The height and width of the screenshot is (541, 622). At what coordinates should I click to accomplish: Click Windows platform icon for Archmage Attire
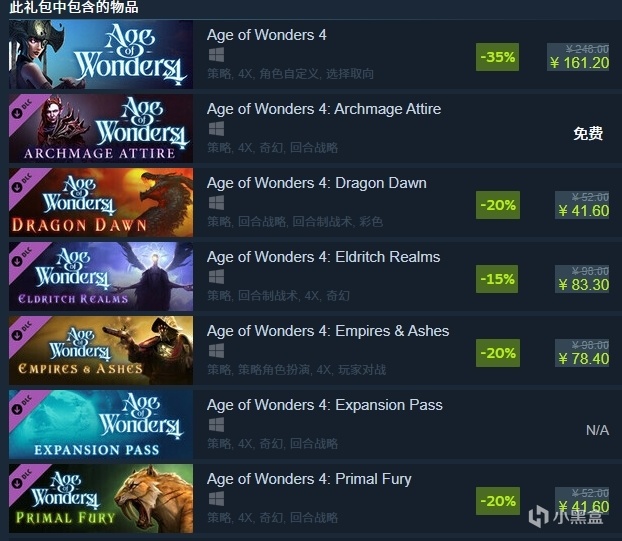click(216, 129)
